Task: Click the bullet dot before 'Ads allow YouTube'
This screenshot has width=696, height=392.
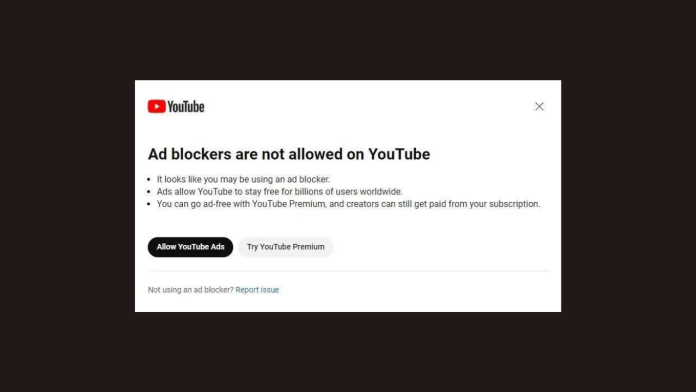Action: (x=149, y=192)
